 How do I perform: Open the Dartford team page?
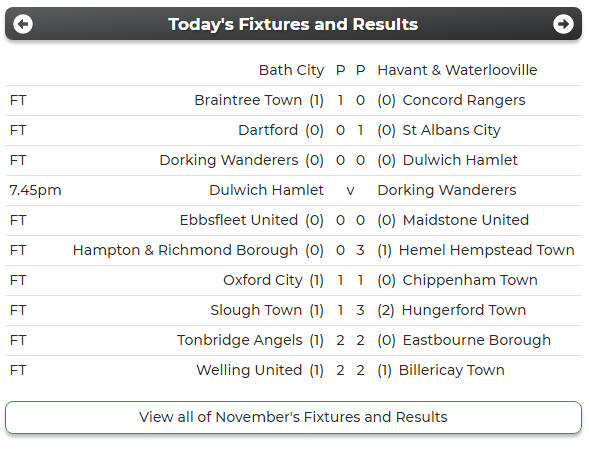[x=268, y=130]
